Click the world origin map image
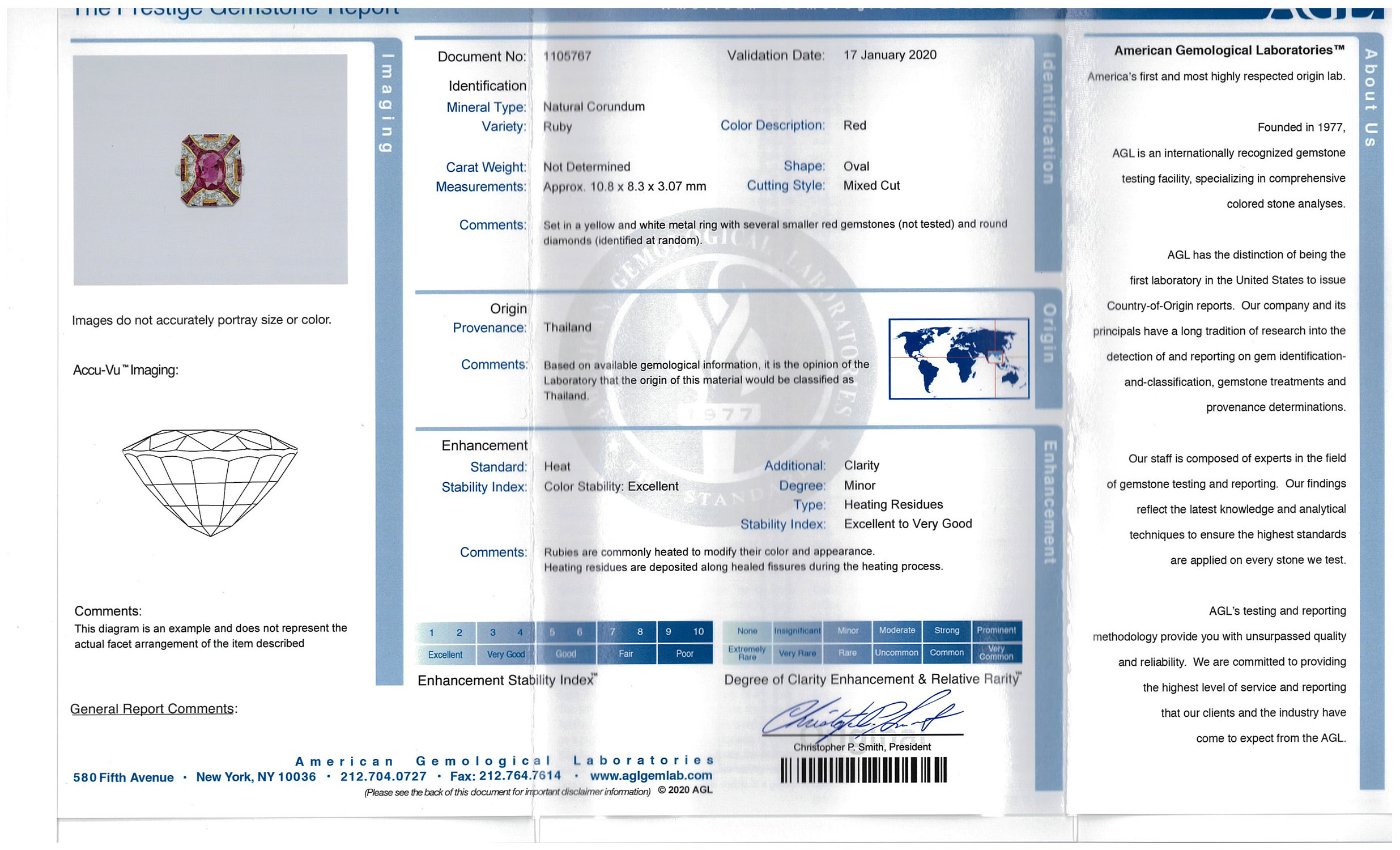 pyautogui.click(x=959, y=359)
